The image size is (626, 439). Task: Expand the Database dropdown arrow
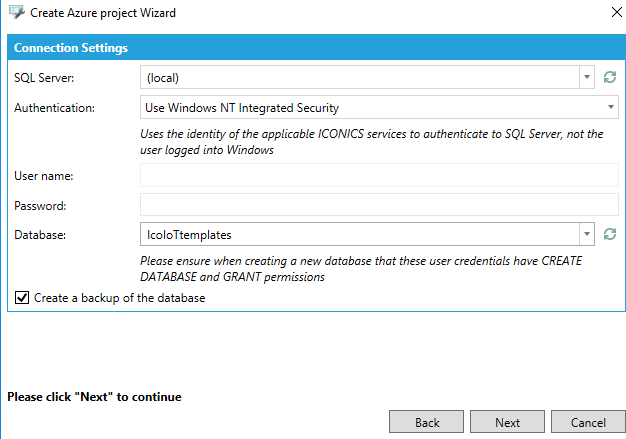(586, 234)
